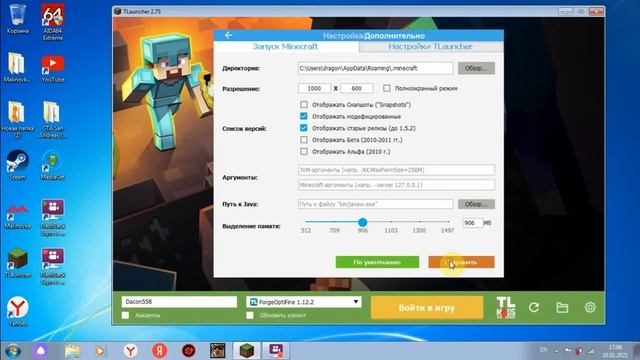Image resolution: width=640 pixels, height=360 pixels.
Task: Enable the Полноэкранный режим checkbox
Action: [x=387, y=88]
